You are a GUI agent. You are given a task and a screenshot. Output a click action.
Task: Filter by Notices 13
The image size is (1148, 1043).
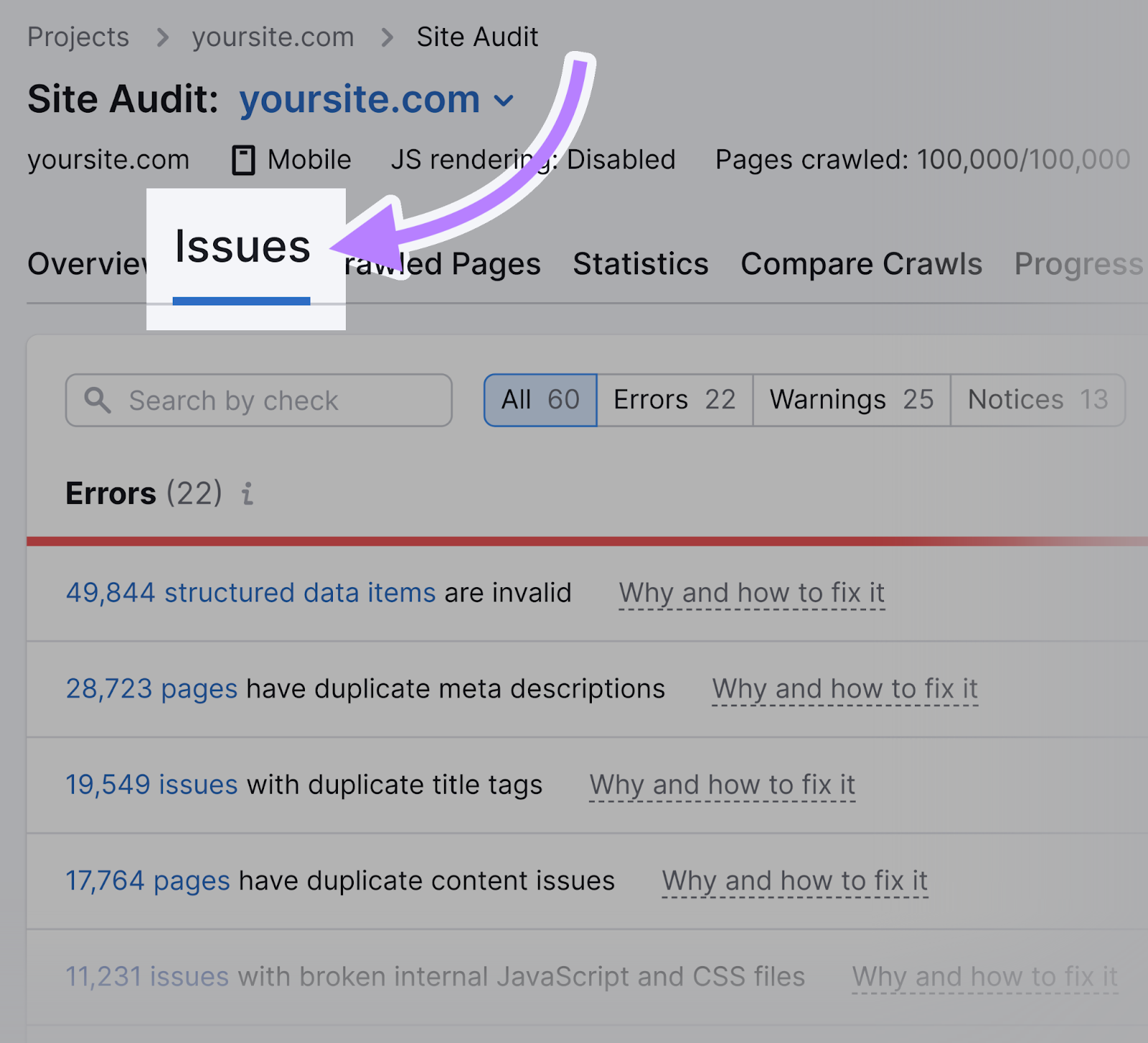click(x=1038, y=400)
